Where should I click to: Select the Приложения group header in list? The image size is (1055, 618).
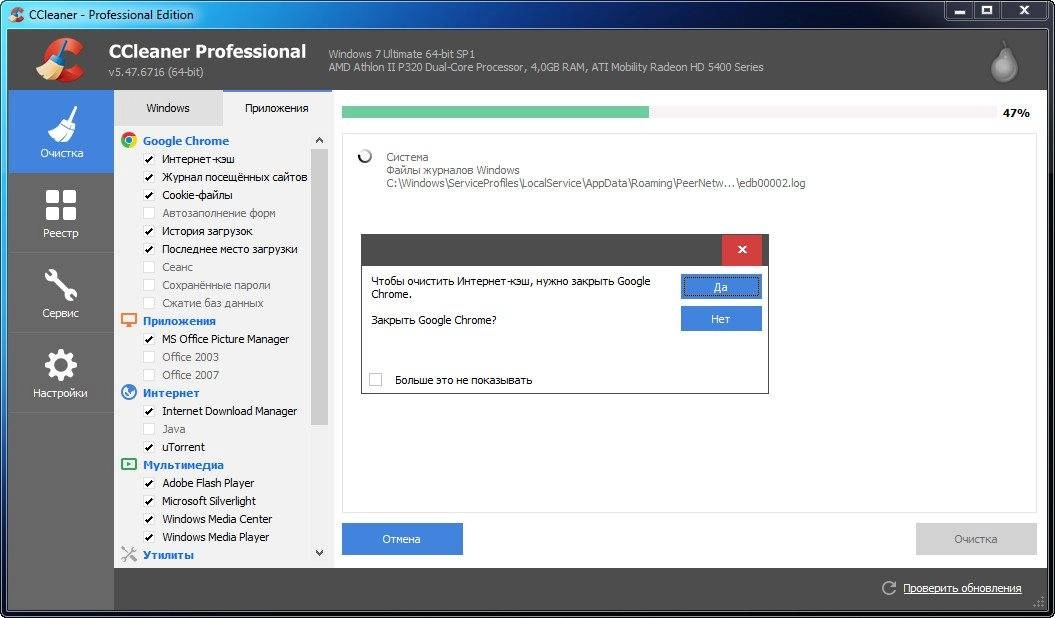179,321
